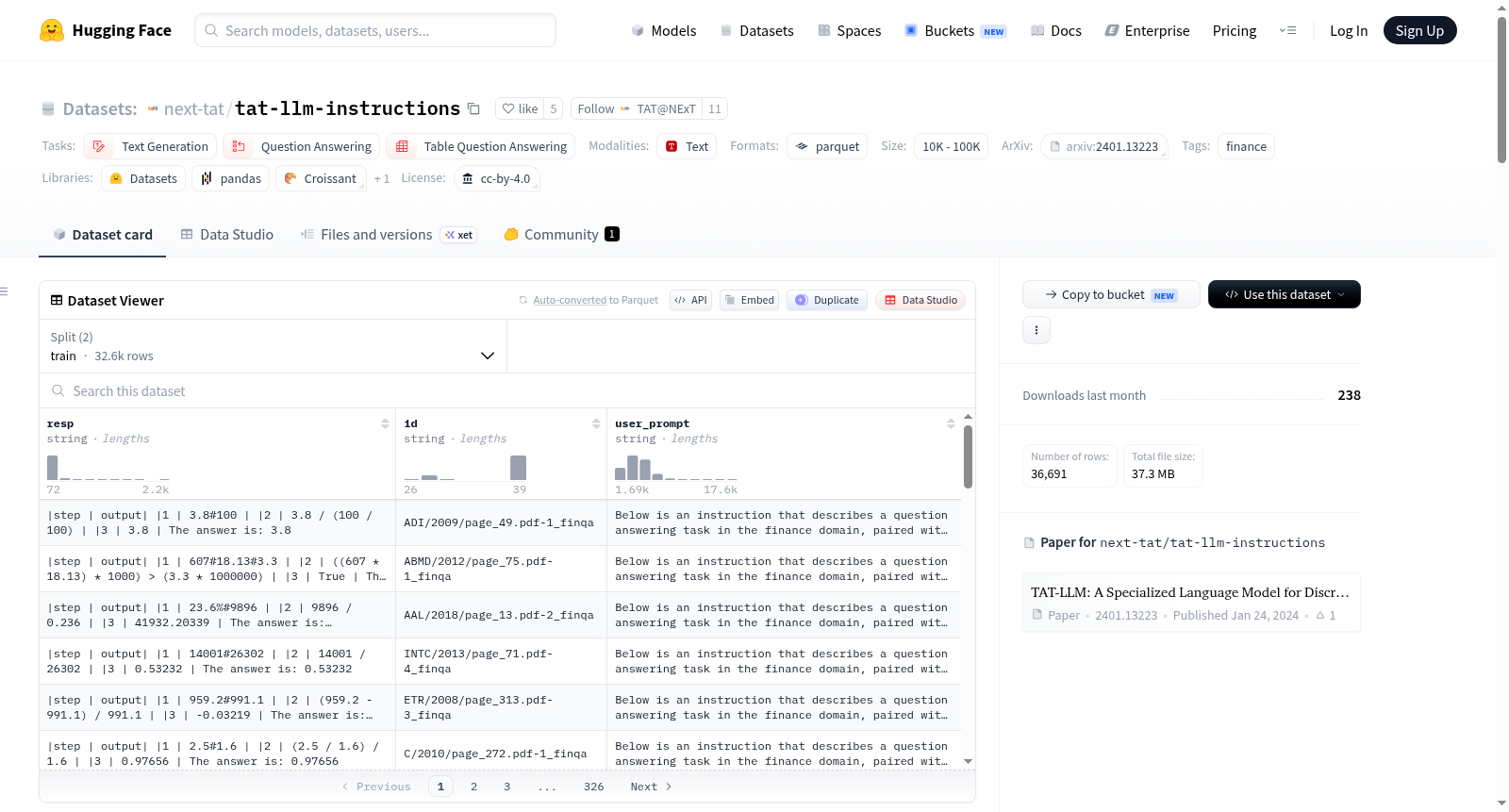
Task: Expand the more navigation menu
Action: point(1287,30)
